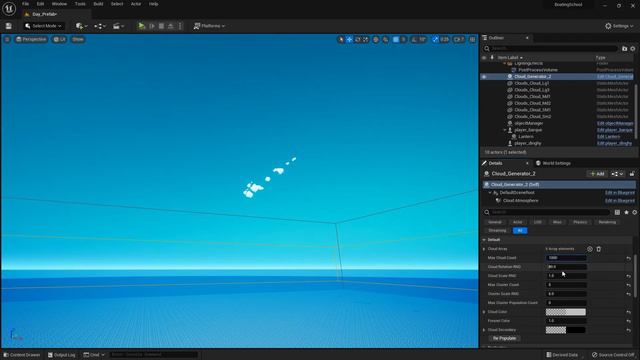
Task: Collapse the player_barque tree item
Action: (x=504, y=130)
